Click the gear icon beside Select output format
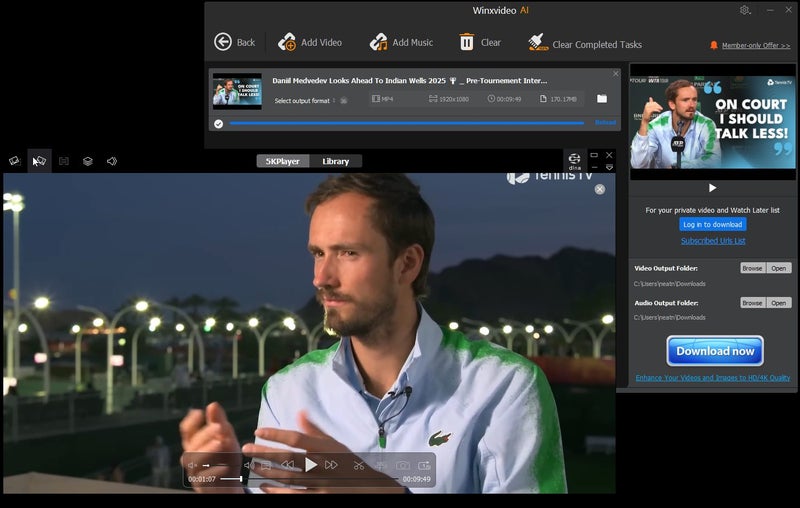The width and height of the screenshot is (800, 508). pyautogui.click(x=344, y=100)
